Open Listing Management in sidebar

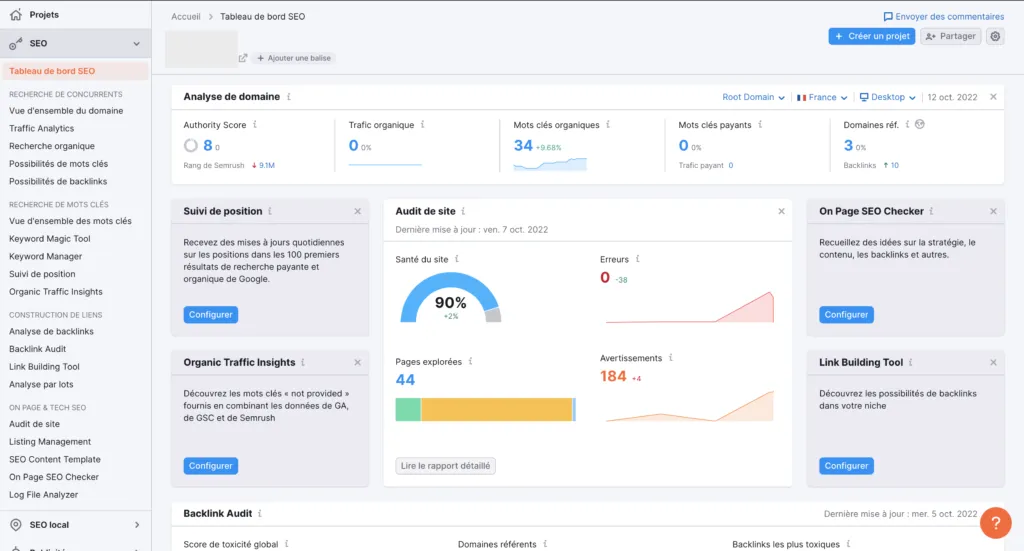click(x=50, y=442)
